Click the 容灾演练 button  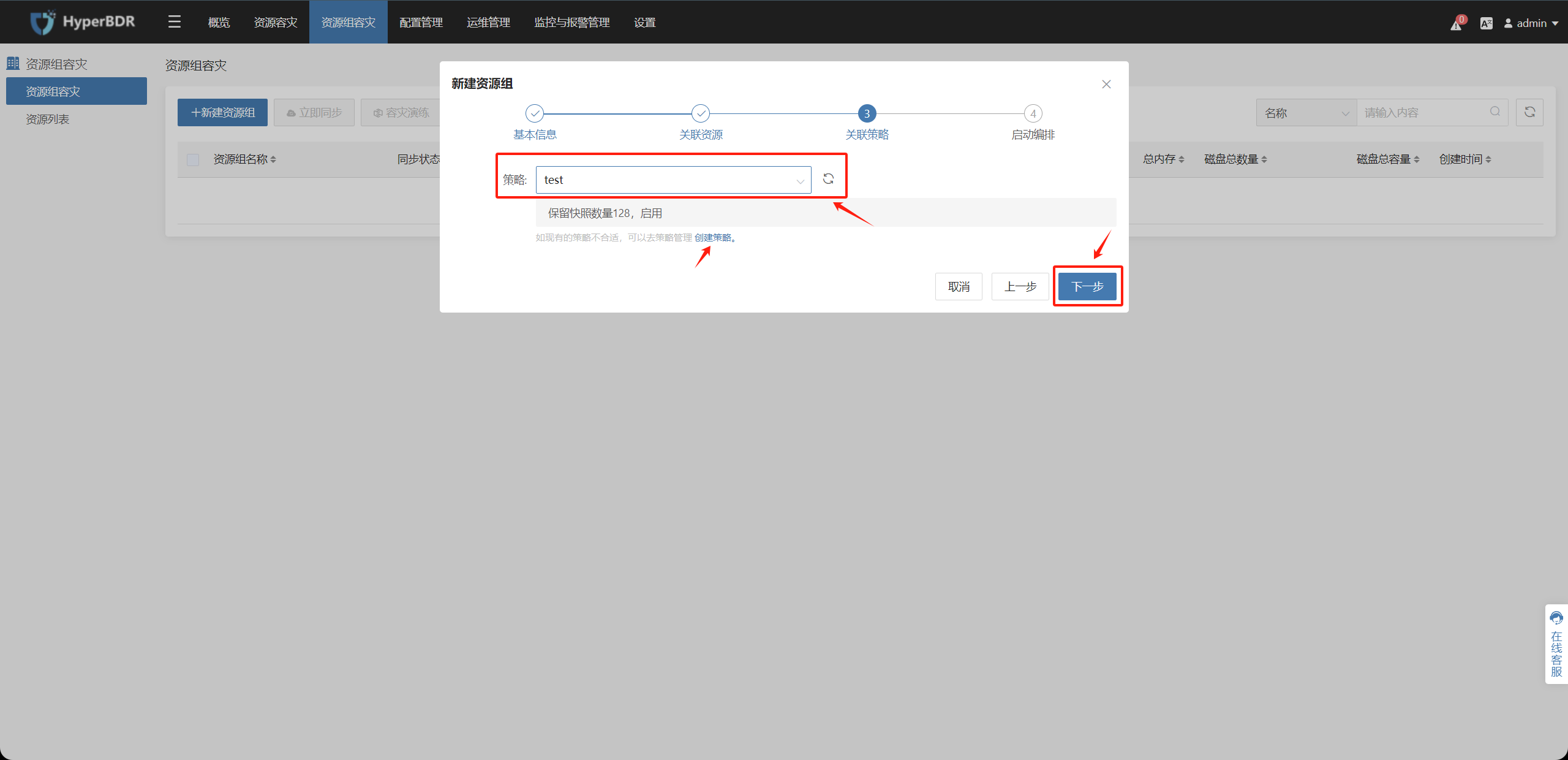click(x=401, y=113)
